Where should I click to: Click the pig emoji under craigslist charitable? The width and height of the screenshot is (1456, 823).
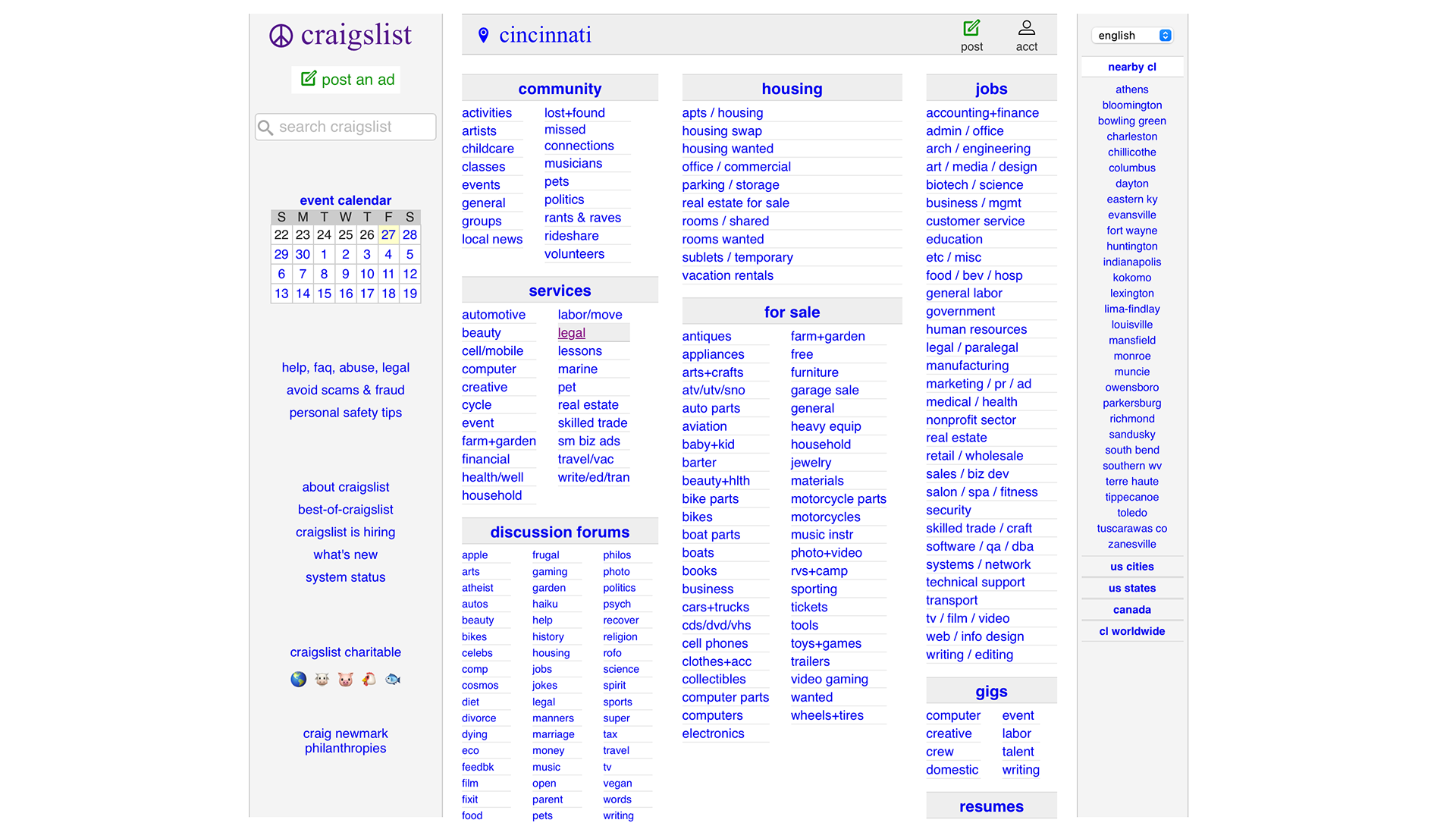click(346, 679)
